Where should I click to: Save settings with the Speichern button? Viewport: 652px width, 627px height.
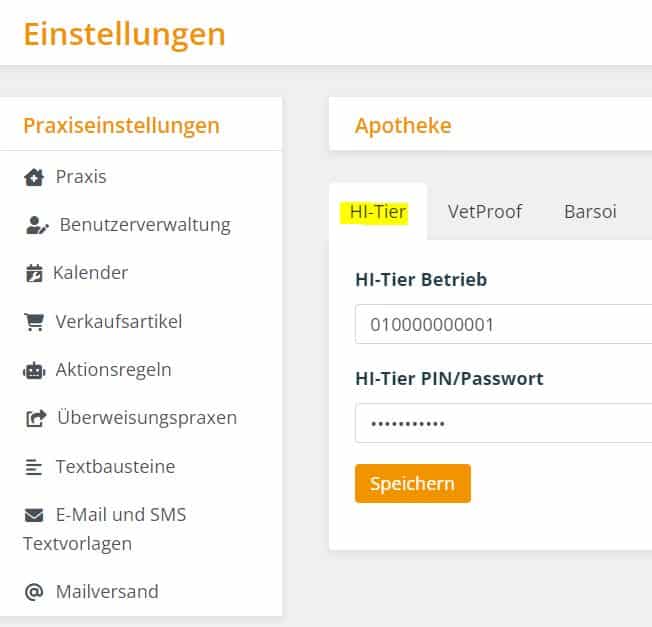click(x=413, y=484)
